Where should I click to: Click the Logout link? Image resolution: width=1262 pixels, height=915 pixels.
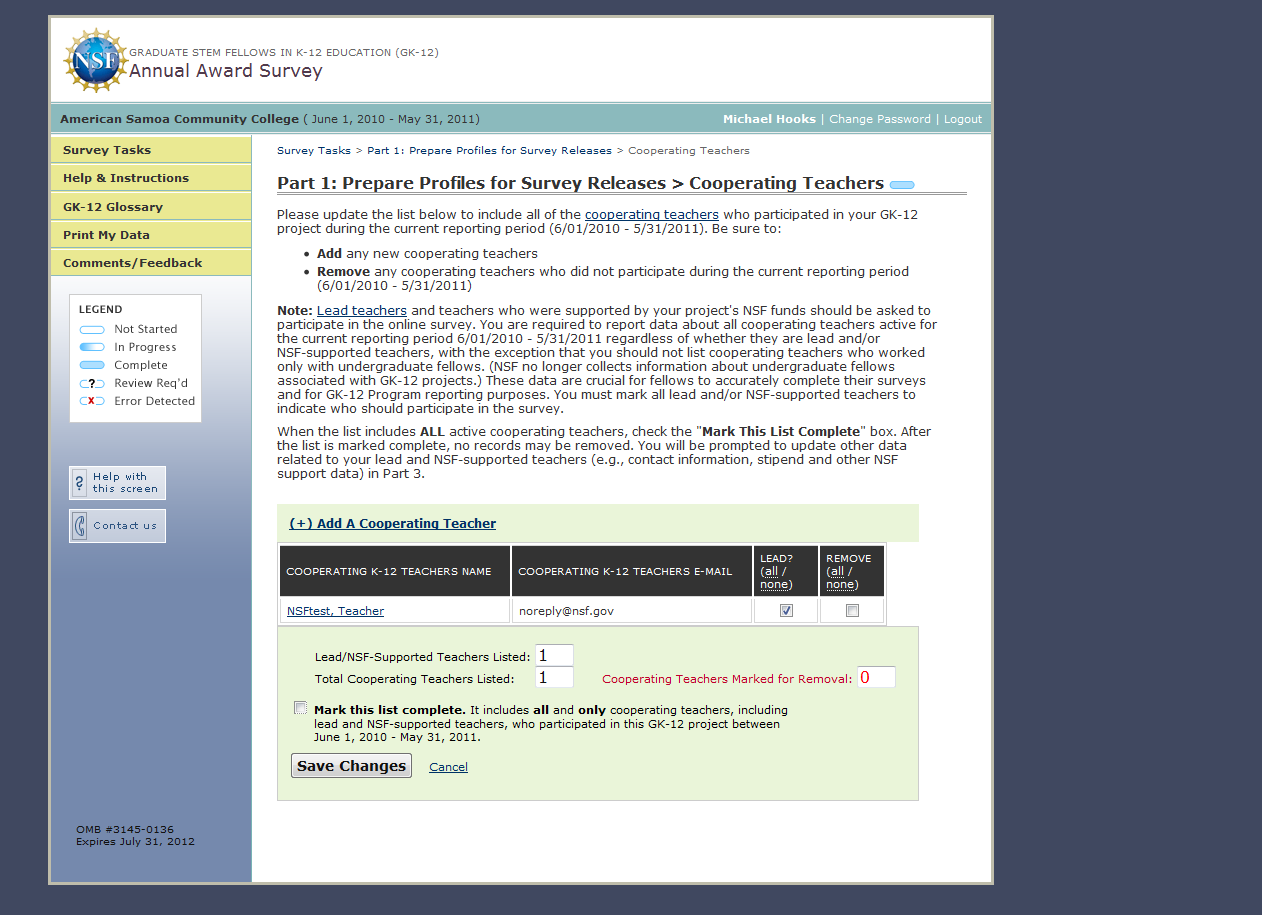click(x=963, y=119)
